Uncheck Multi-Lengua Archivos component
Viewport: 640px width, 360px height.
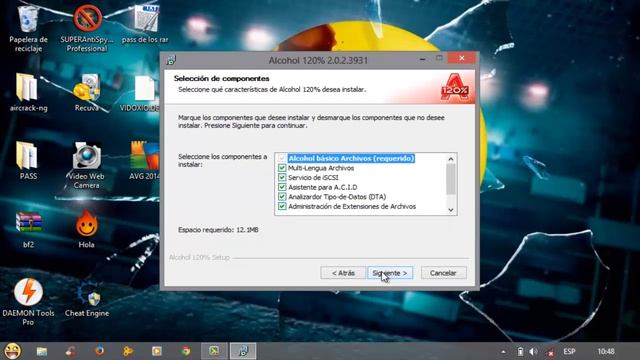282,168
